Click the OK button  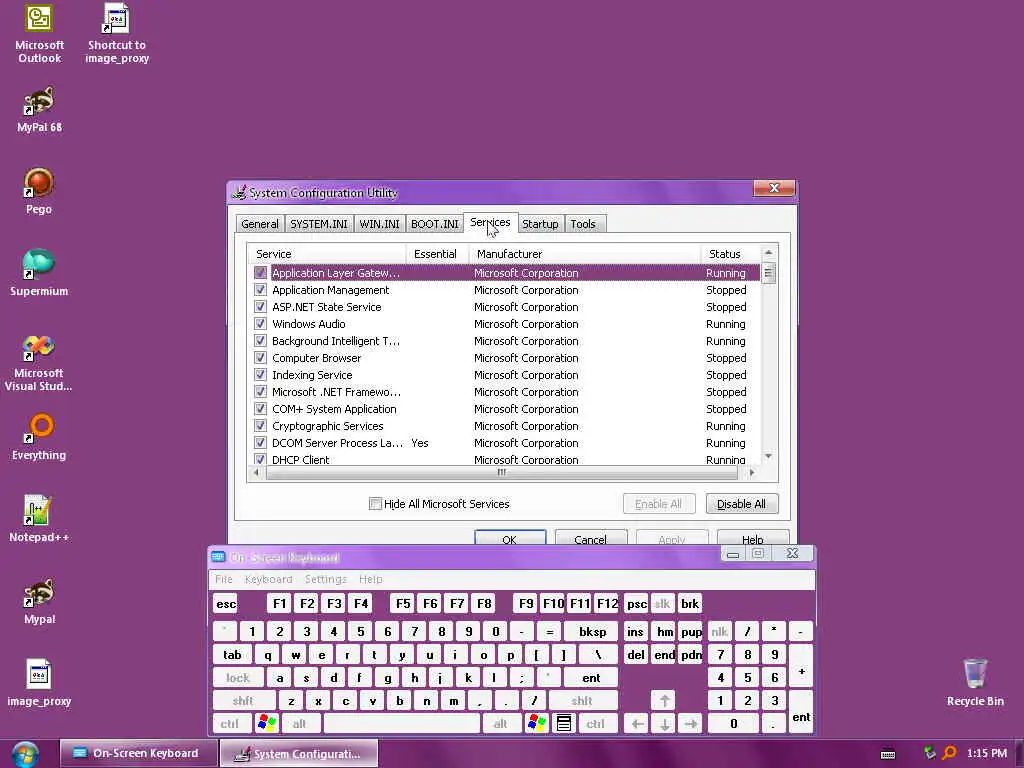pyautogui.click(x=509, y=539)
